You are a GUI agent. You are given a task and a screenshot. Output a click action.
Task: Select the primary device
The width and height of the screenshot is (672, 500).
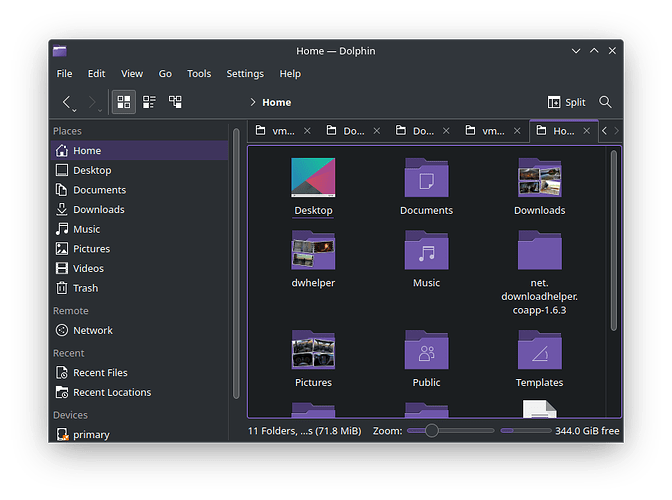click(x=139, y=434)
